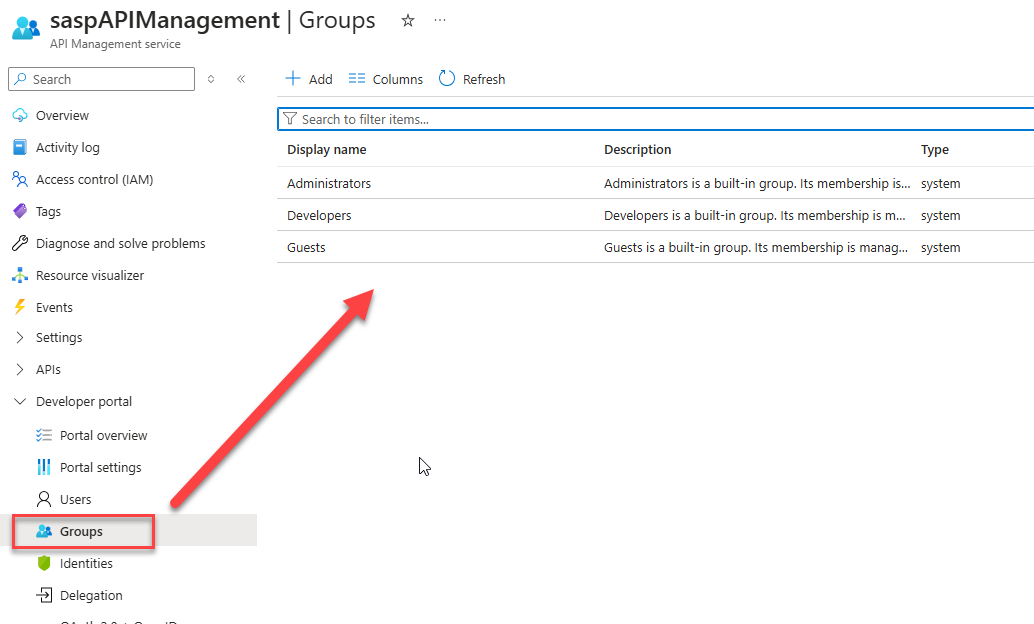Open Access control (IAM) page
Image resolution: width=1034 pixels, height=624 pixels.
pos(82,179)
